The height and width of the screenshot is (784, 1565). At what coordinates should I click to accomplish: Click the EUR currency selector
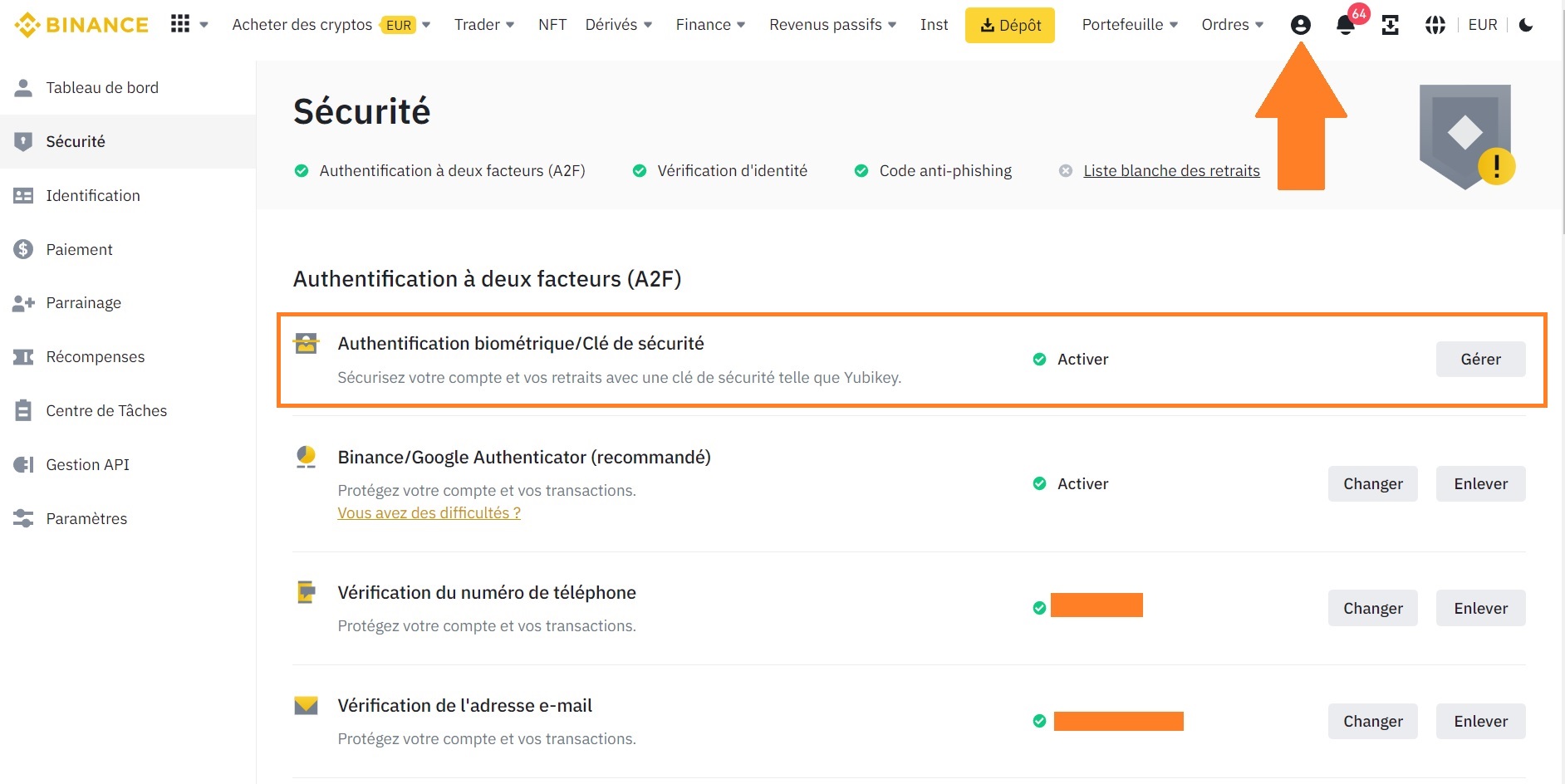pos(1482,24)
